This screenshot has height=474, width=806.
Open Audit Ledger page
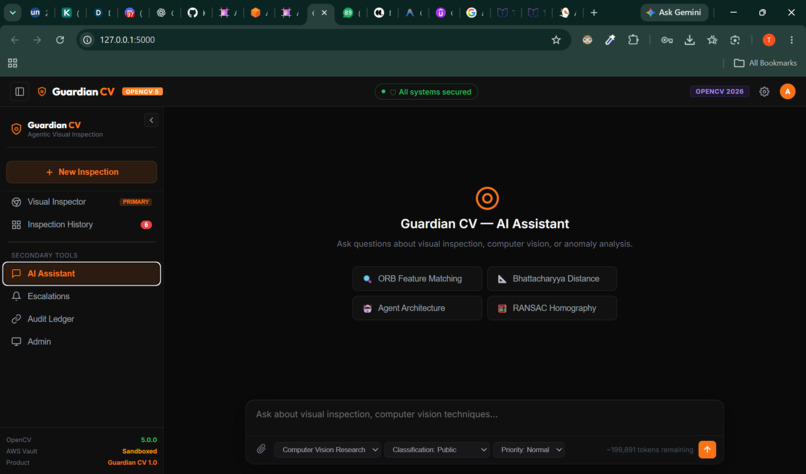[81, 319]
